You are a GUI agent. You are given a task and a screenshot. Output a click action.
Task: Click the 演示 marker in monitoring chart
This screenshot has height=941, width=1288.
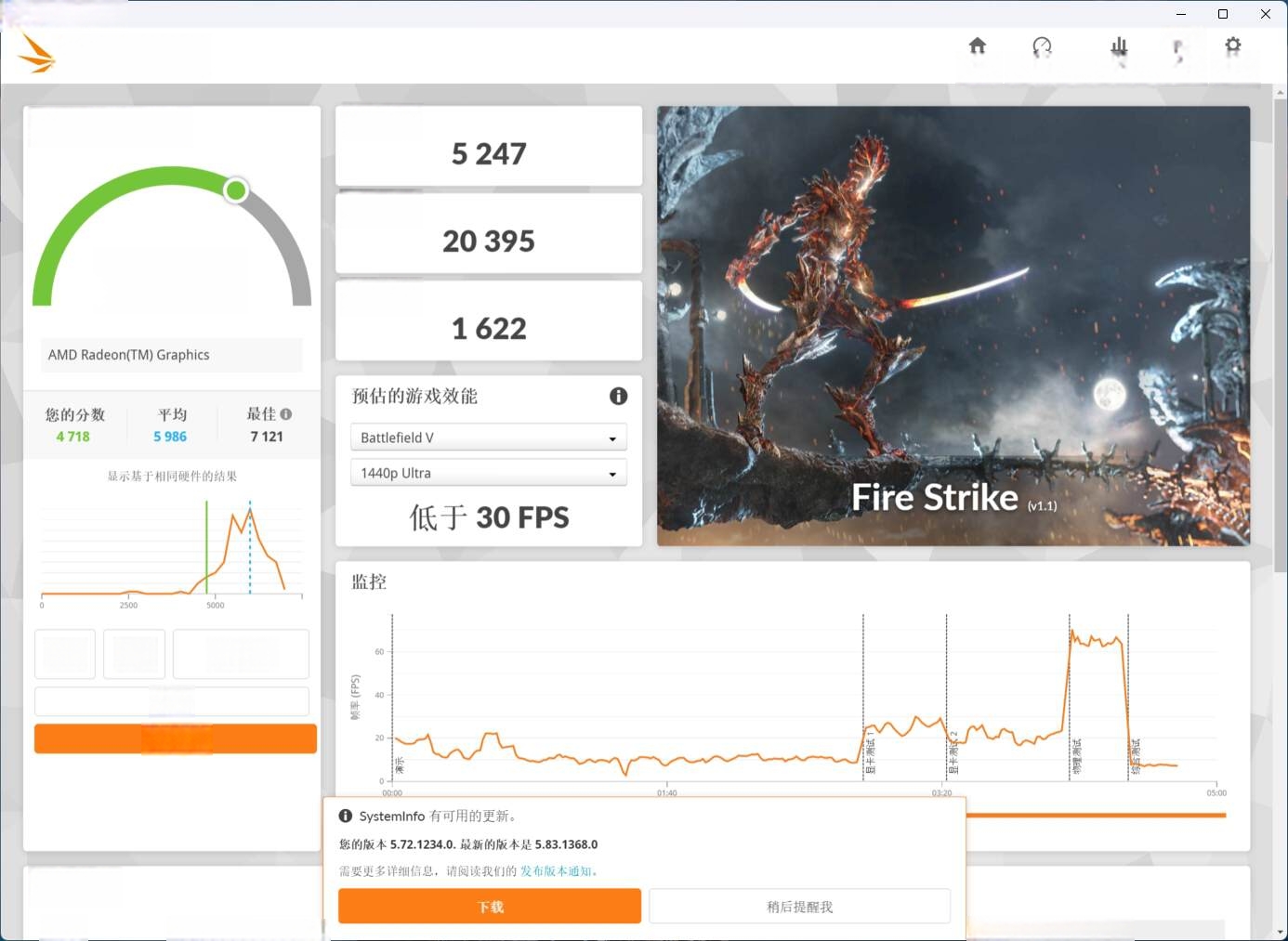point(400,765)
